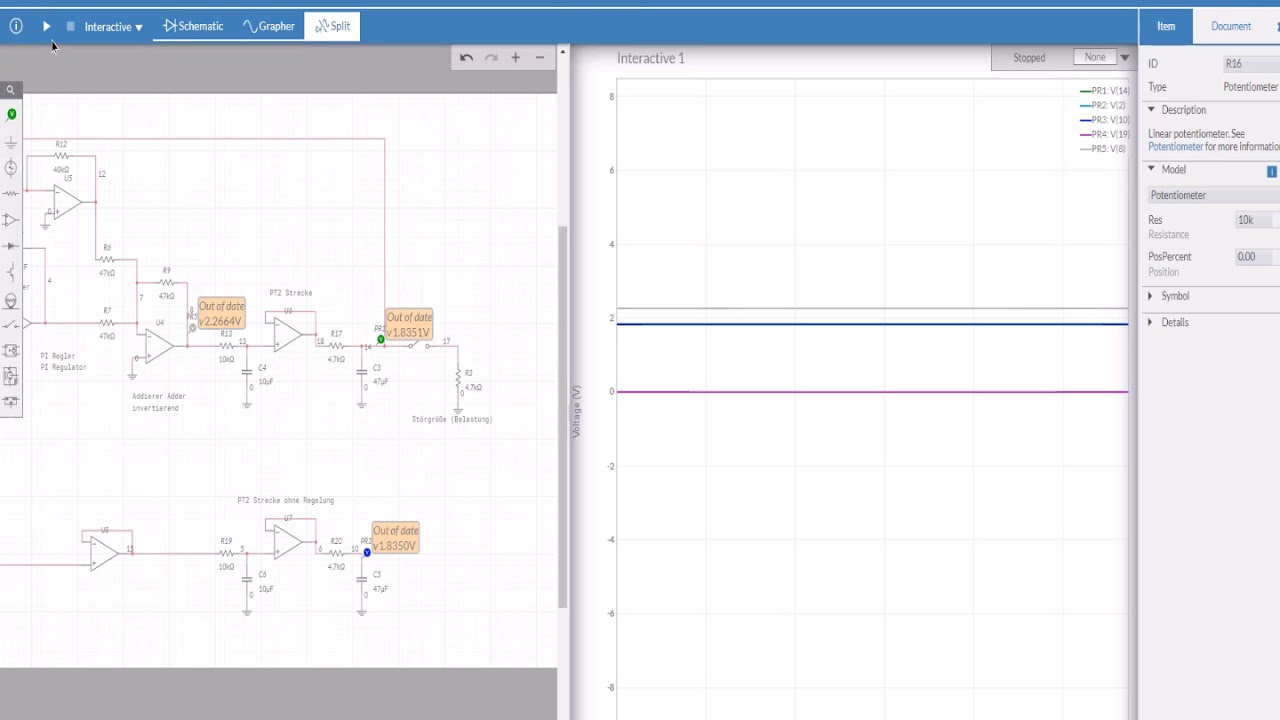Select the blue probe near 1.8350V label
The height and width of the screenshot is (720, 1280).
pyautogui.click(x=367, y=552)
